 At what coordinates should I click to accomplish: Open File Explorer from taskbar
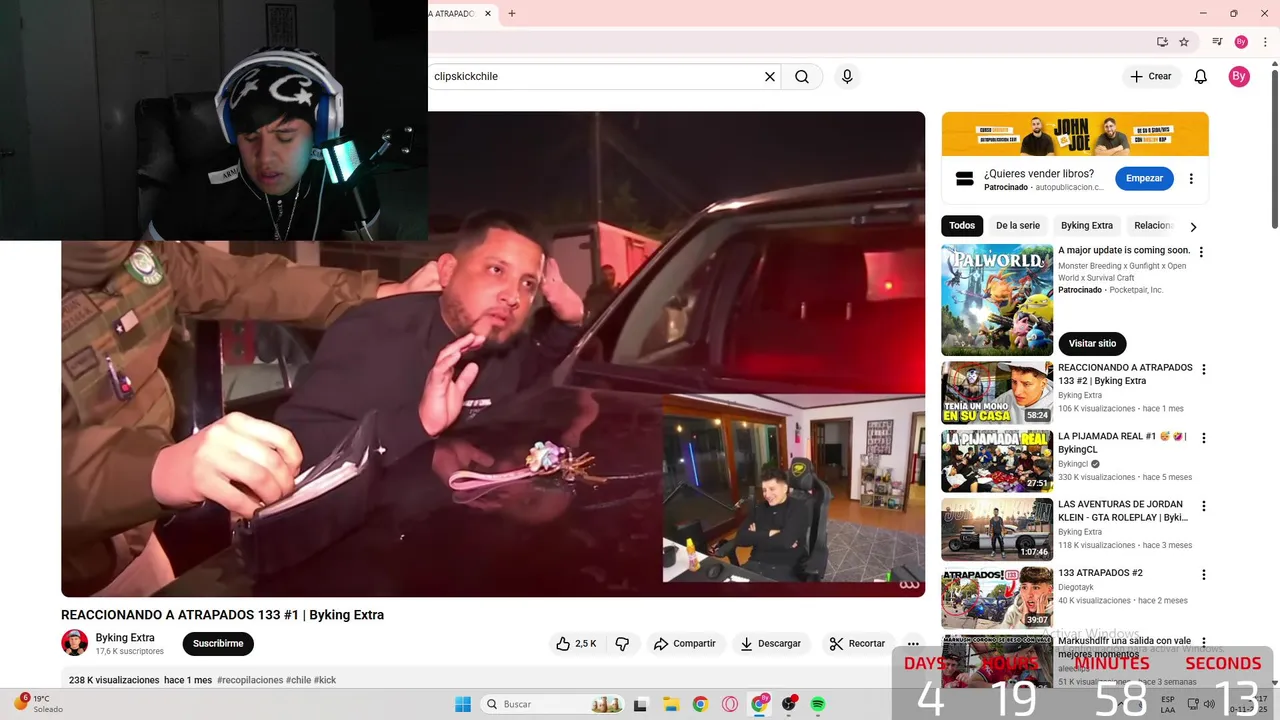click(671, 704)
